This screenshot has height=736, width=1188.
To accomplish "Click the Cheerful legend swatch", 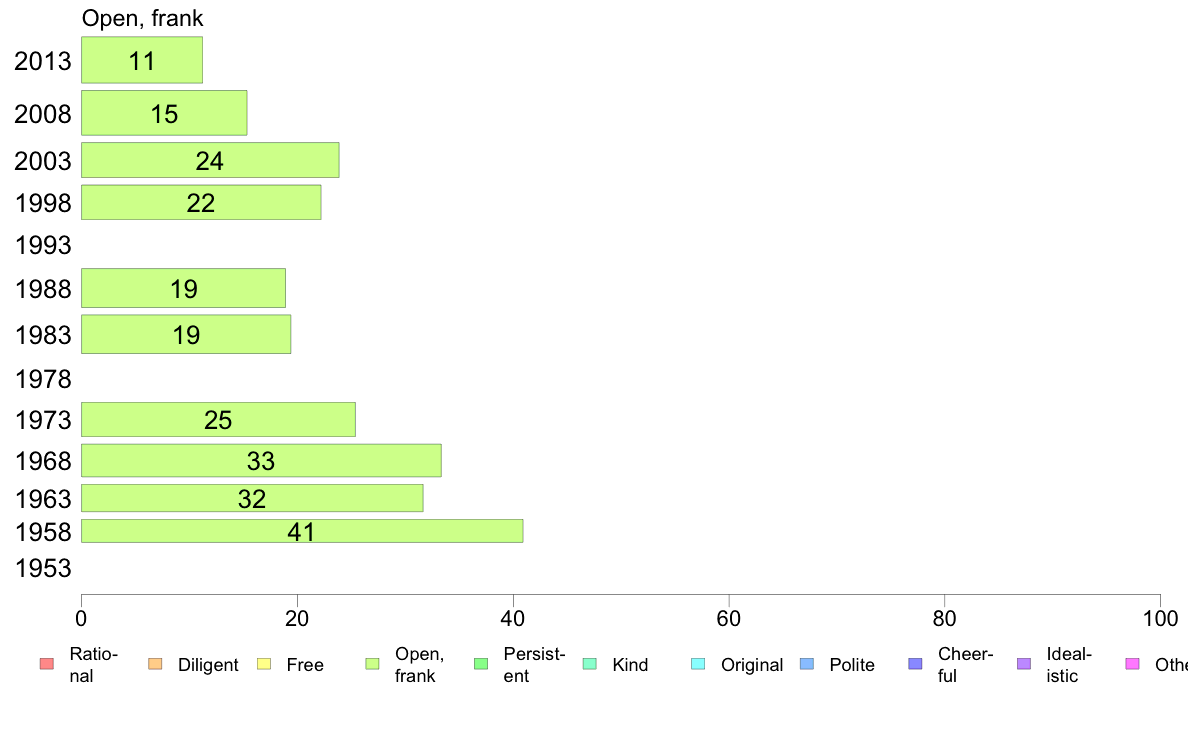I will click(915, 664).
